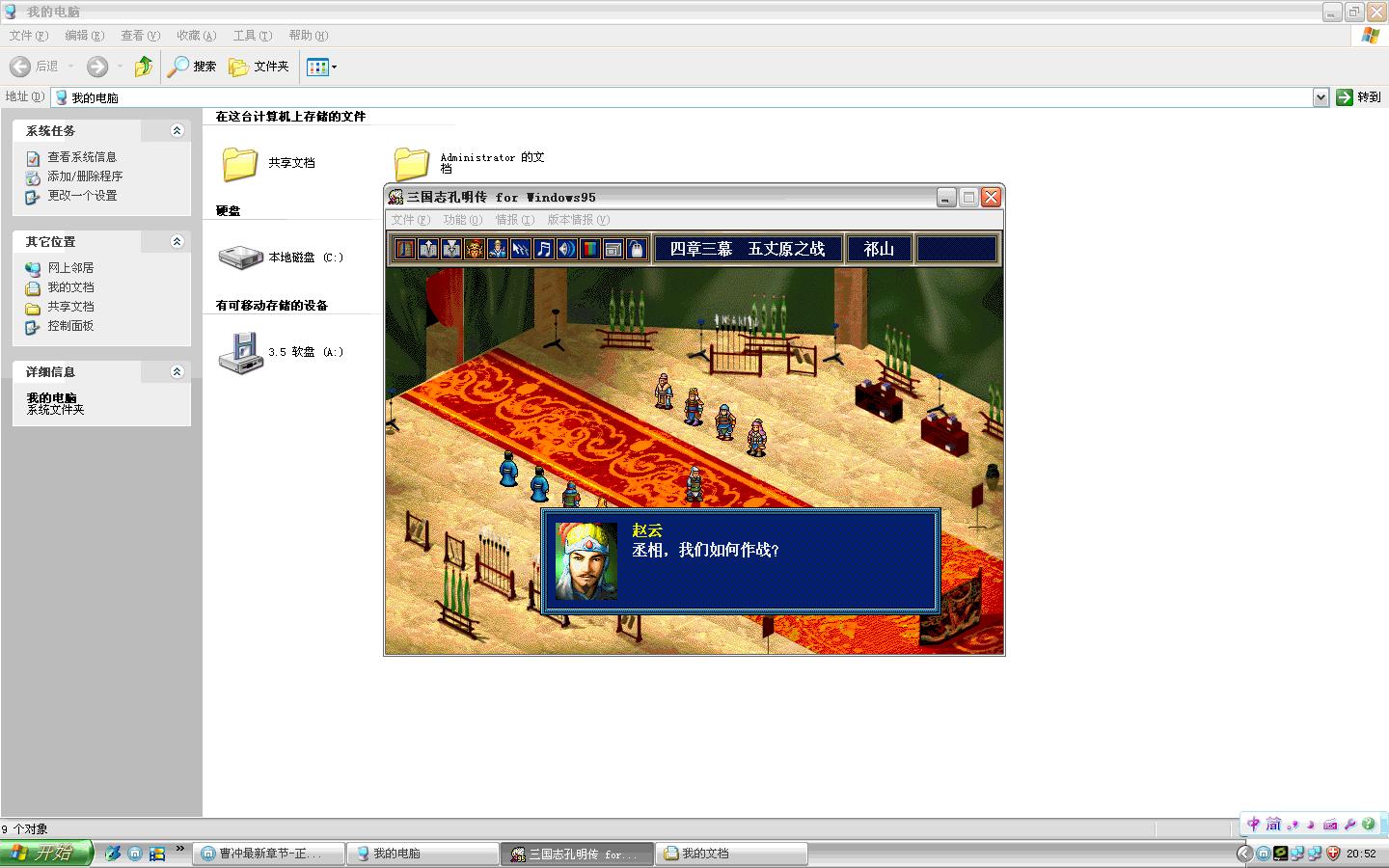The width and height of the screenshot is (1389, 868).
Task: Click the 后退 back button in Explorer toolbar
Action: 34,67
